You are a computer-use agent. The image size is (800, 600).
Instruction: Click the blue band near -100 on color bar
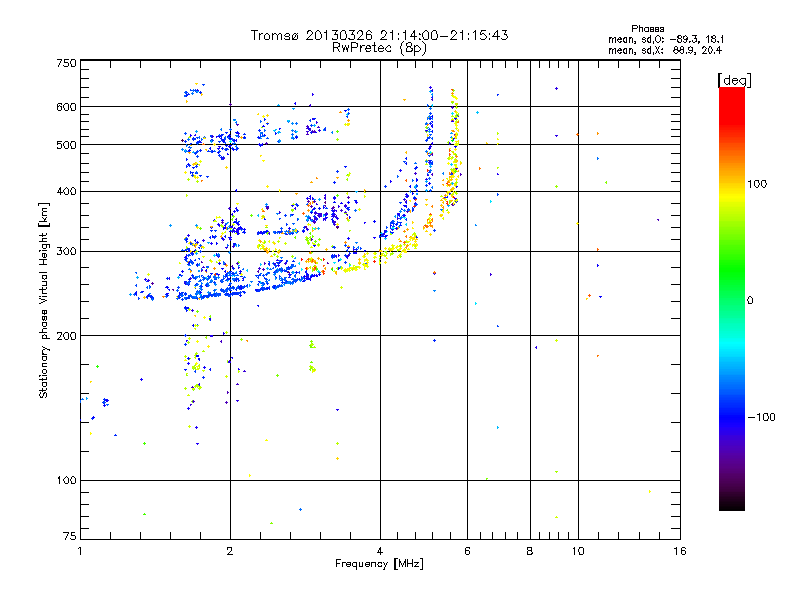tap(732, 416)
